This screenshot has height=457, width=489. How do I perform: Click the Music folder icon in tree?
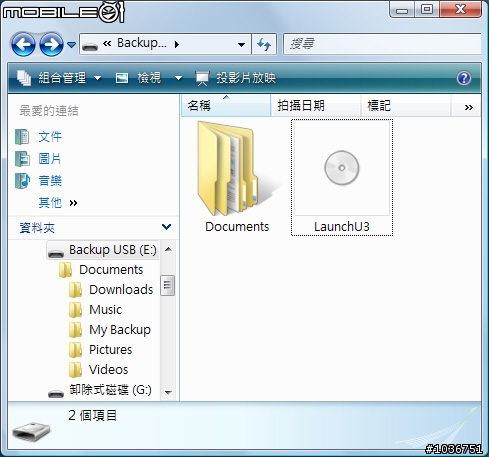coord(75,310)
